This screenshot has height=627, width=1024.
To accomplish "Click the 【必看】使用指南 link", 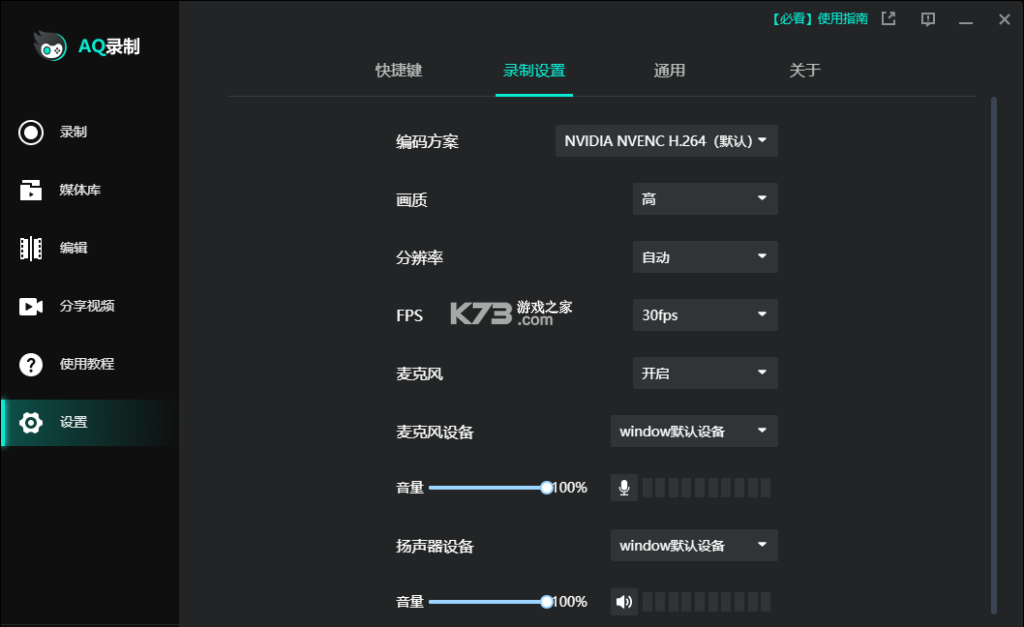I will (x=820, y=18).
